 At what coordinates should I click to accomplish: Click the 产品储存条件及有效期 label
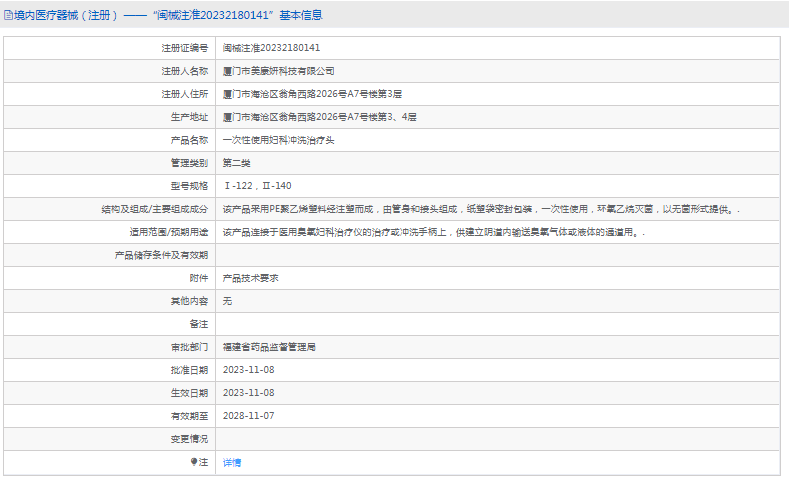162,255
